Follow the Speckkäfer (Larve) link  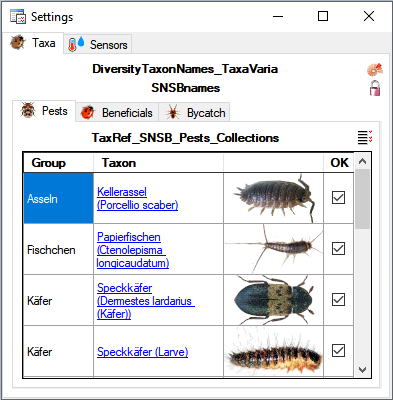click(x=143, y=352)
